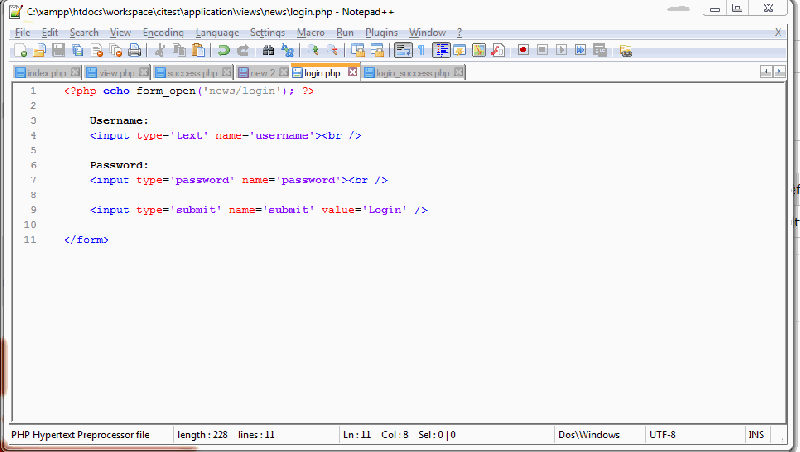Image resolution: width=800 pixels, height=452 pixels.
Task: Open the Window menu
Action: [x=427, y=33]
